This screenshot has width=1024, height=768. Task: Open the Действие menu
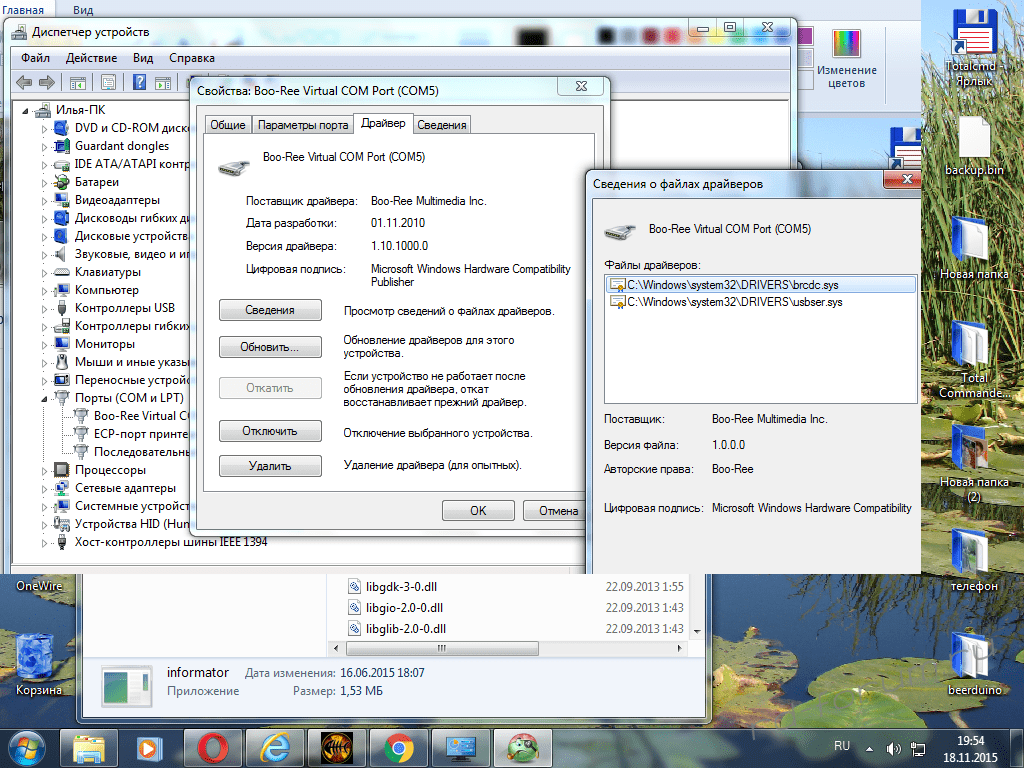tap(91, 58)
